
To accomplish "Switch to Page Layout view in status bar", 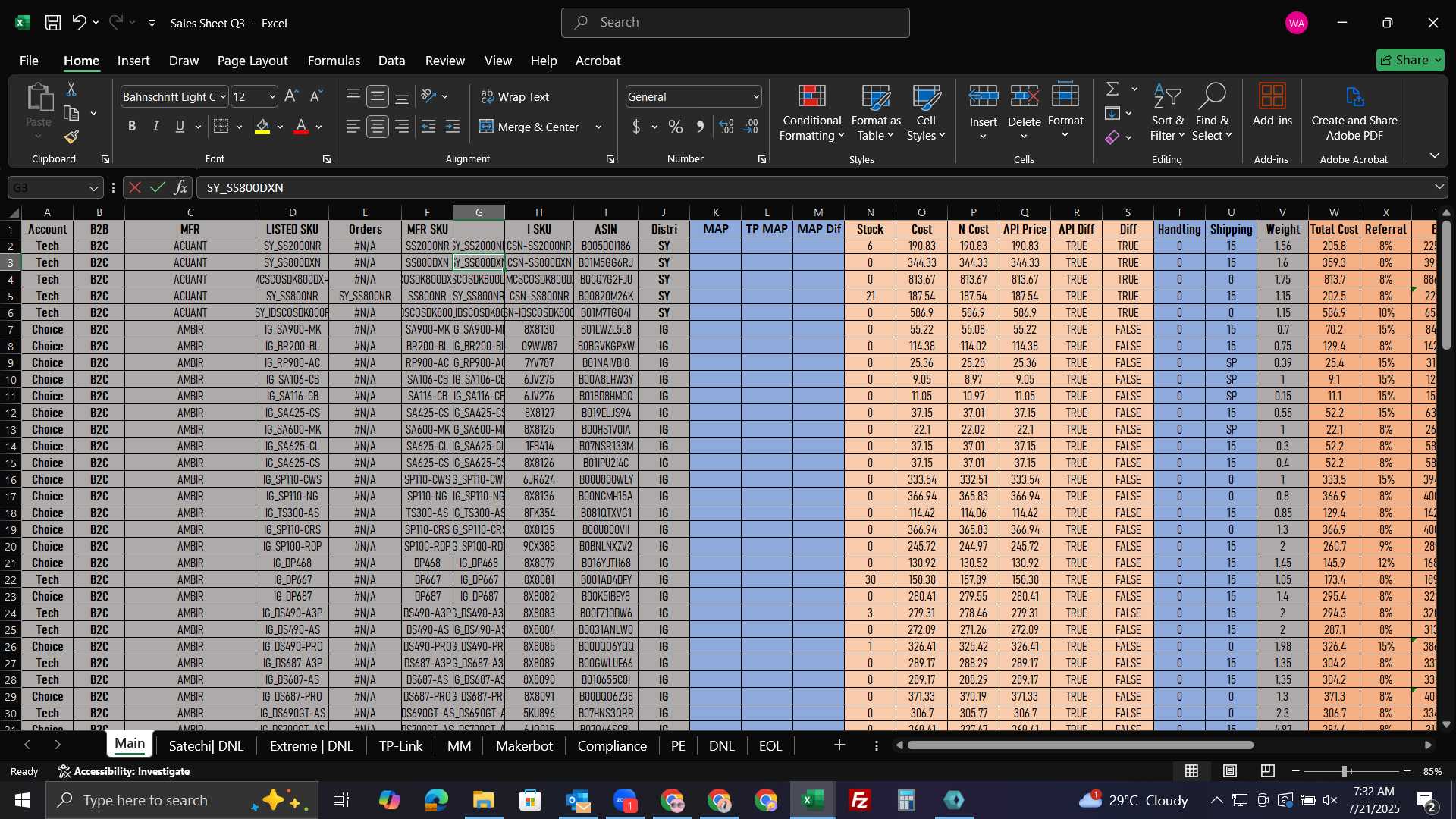I will [1230, 771].
